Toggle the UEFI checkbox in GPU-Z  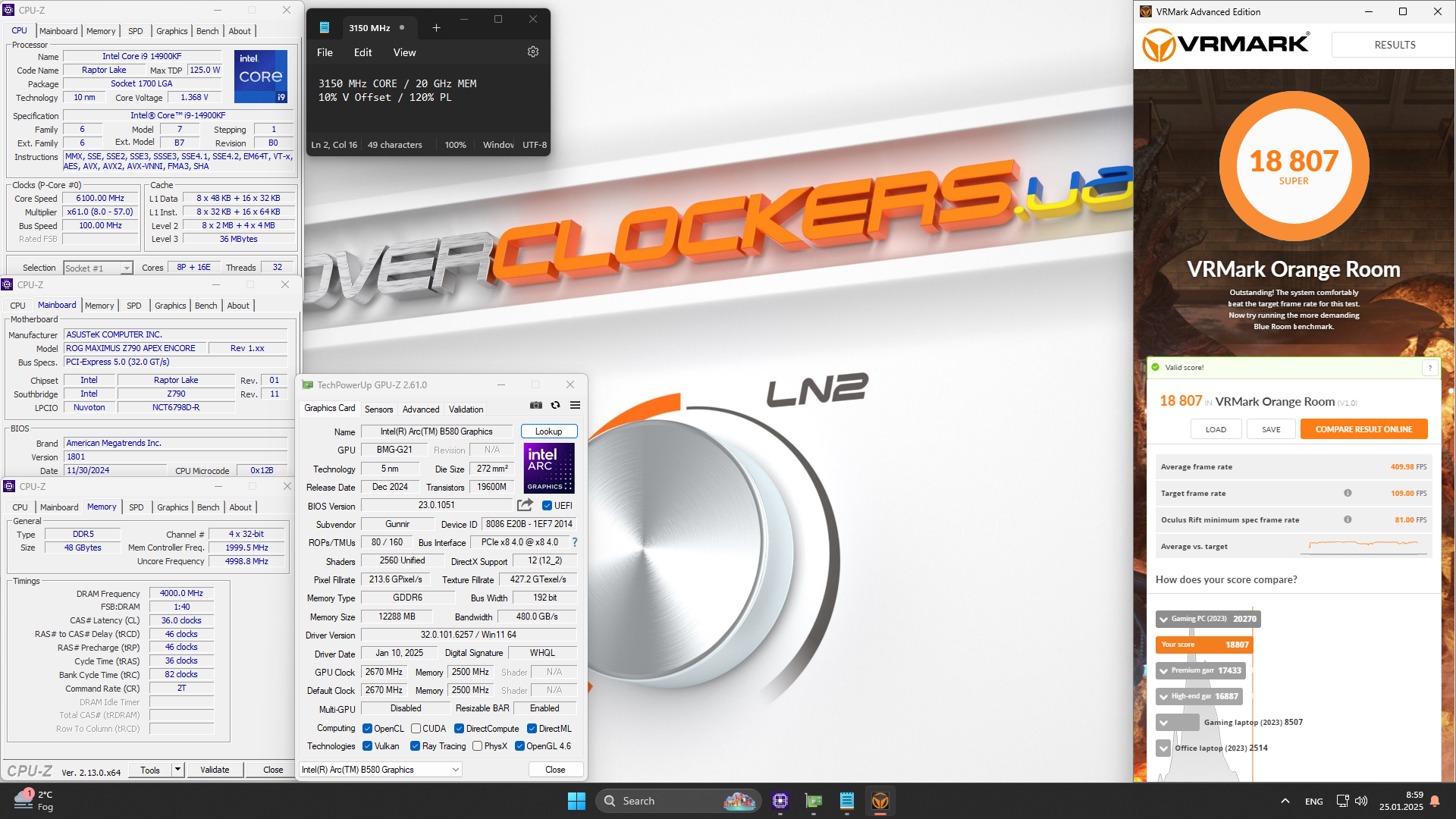[547, 506]
